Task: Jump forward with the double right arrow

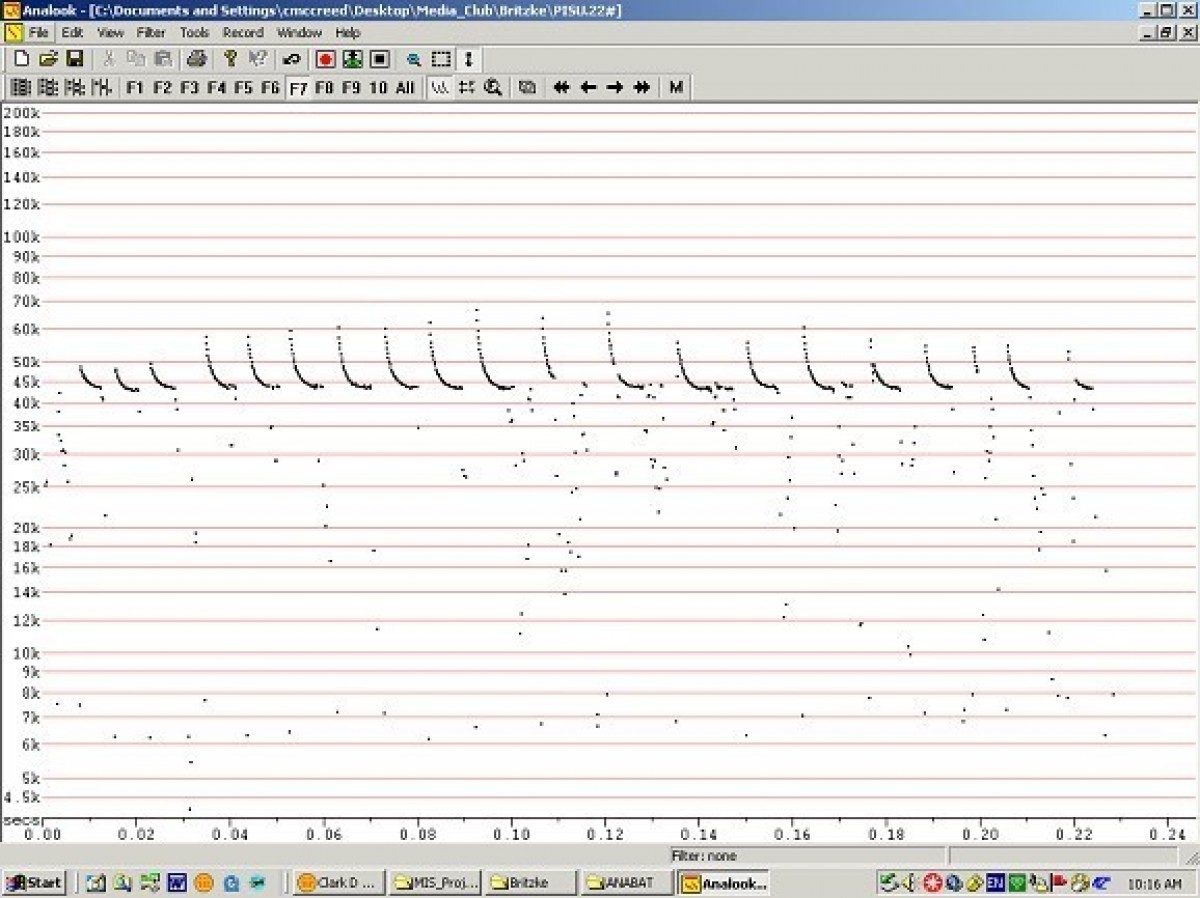Action: pyautogui.click(x=640, y=87)
